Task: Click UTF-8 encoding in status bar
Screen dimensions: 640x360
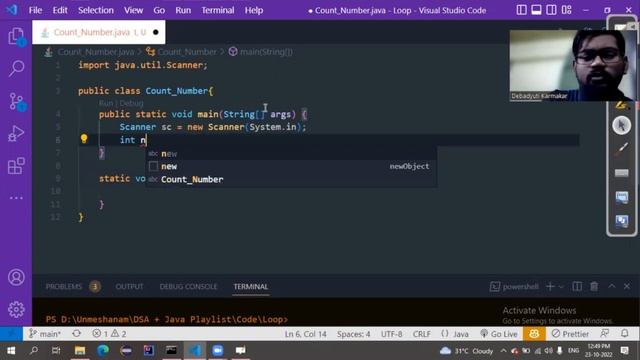Action: pos(391,334)
